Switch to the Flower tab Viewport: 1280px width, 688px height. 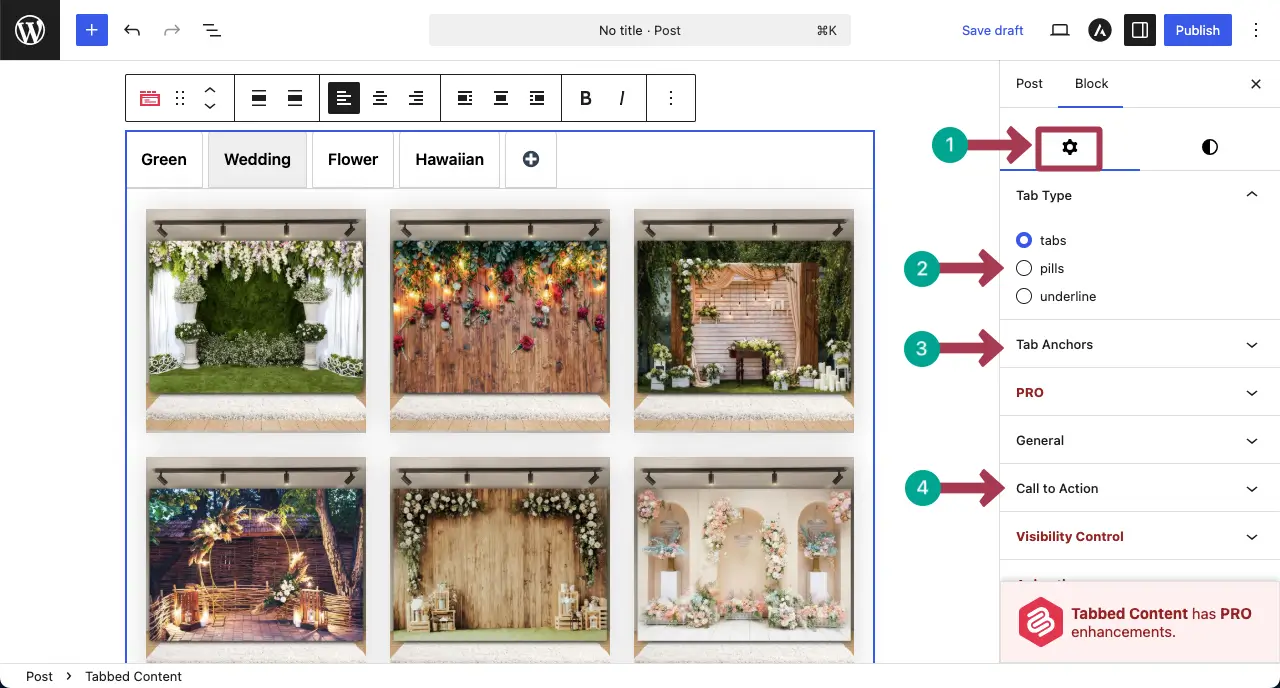pos(352,159)
